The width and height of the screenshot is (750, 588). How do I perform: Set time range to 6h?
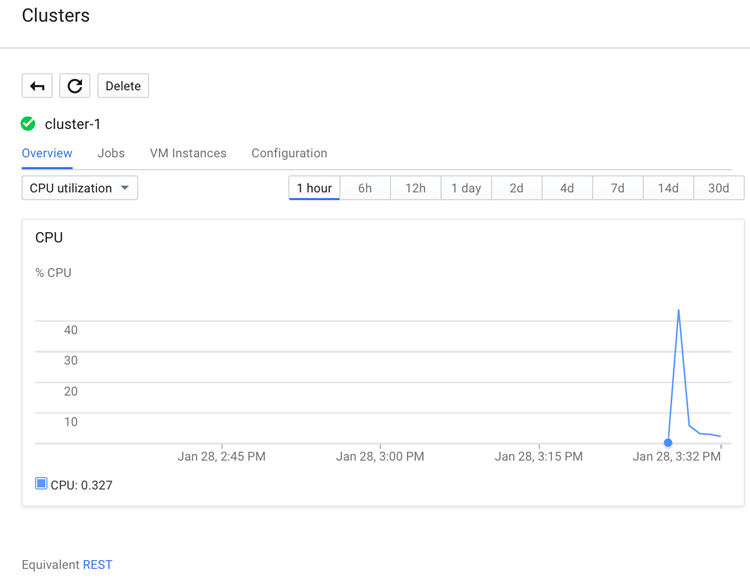365,188
